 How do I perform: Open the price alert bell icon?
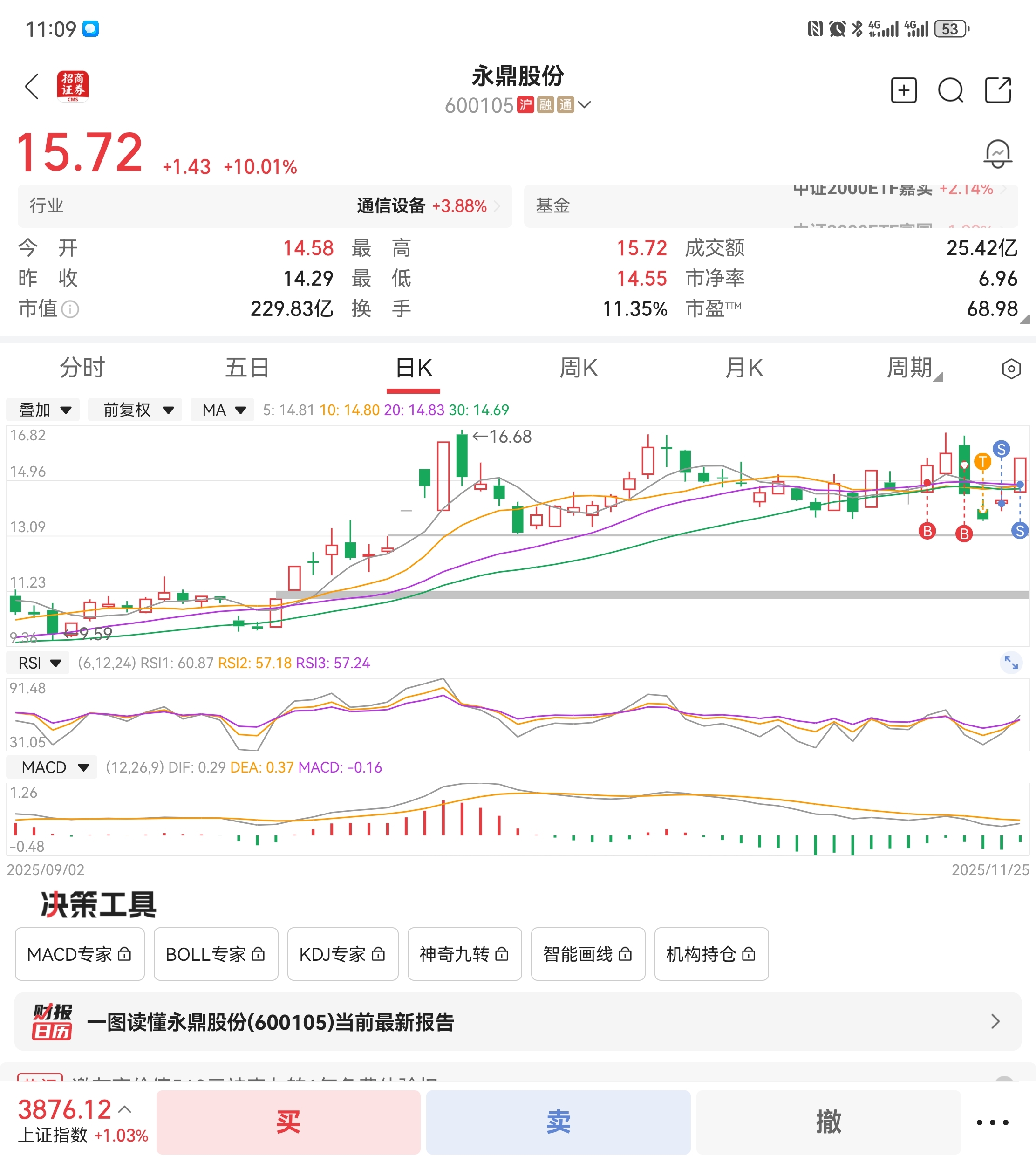[x=997, y=154]
